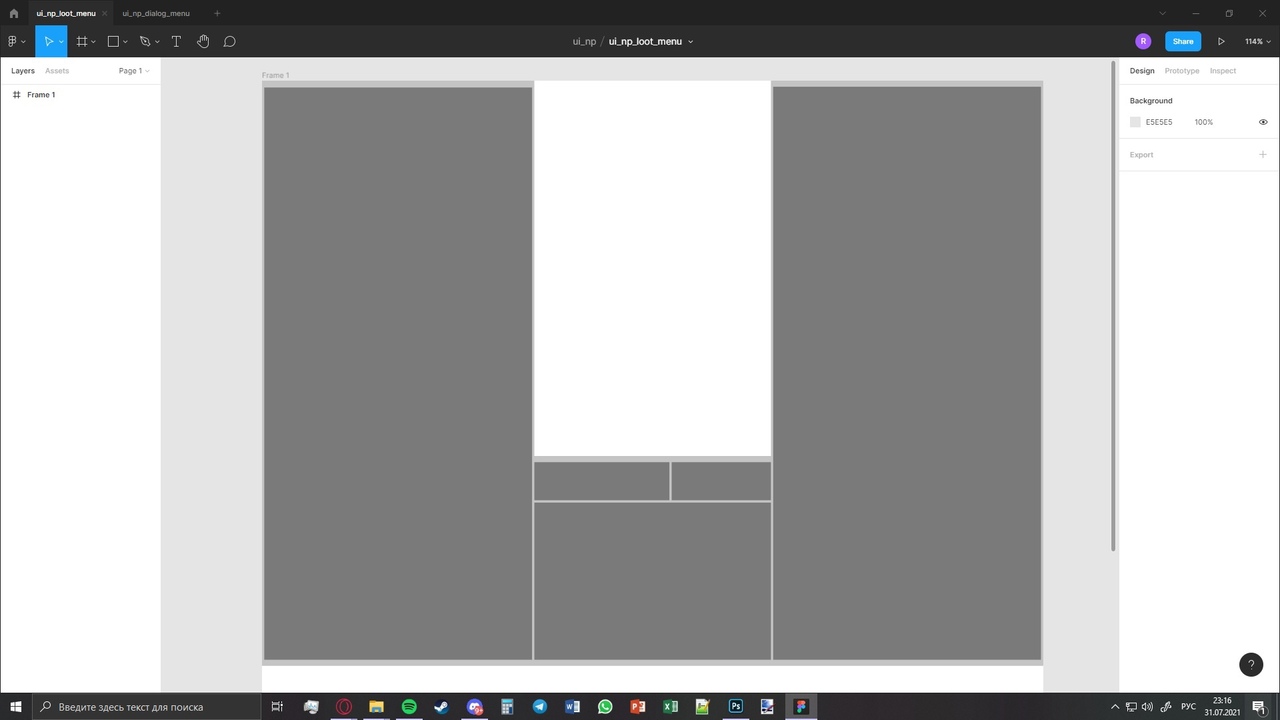Open the 114% zoom dropdown
This screenshot has width=1280, height=720.
point(1257,41)
